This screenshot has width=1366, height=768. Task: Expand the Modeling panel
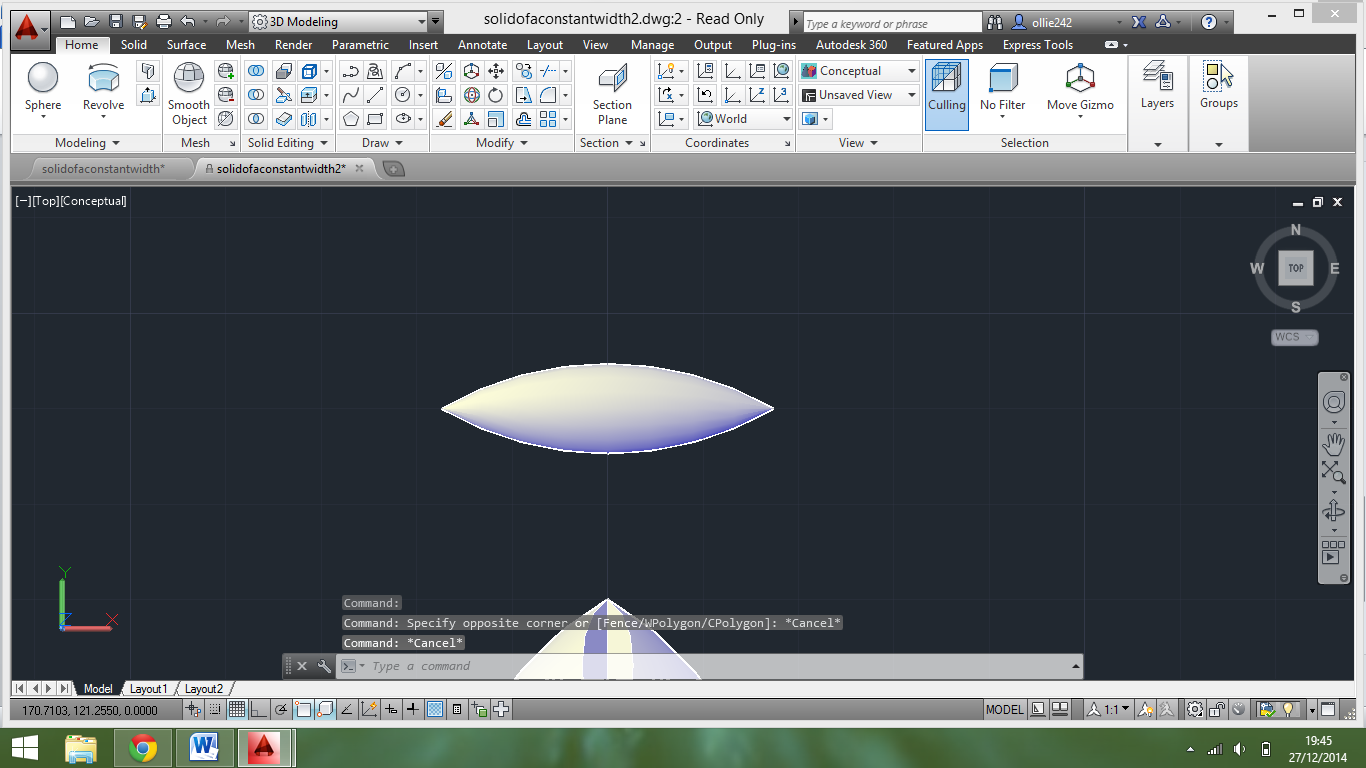87,143
